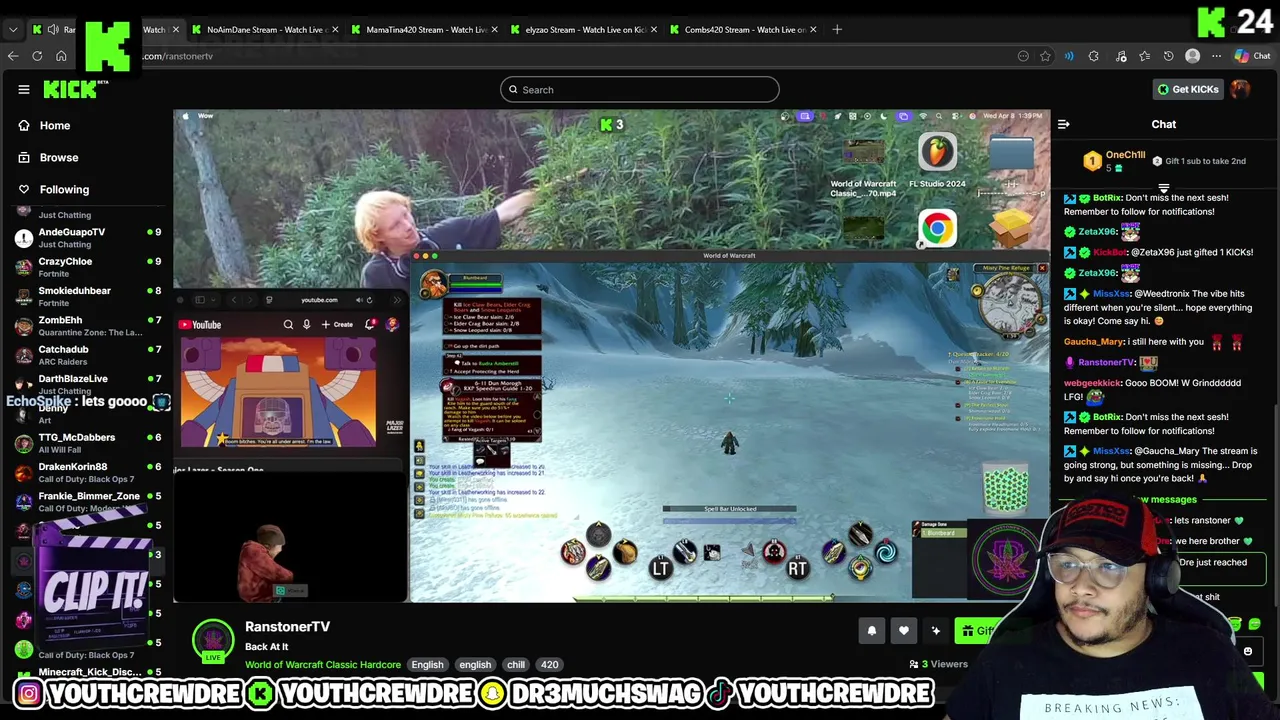Switch to the MamaTina420 Stream tab
The width and height of the screenshot is (1280, 720).
click(427, 29)
